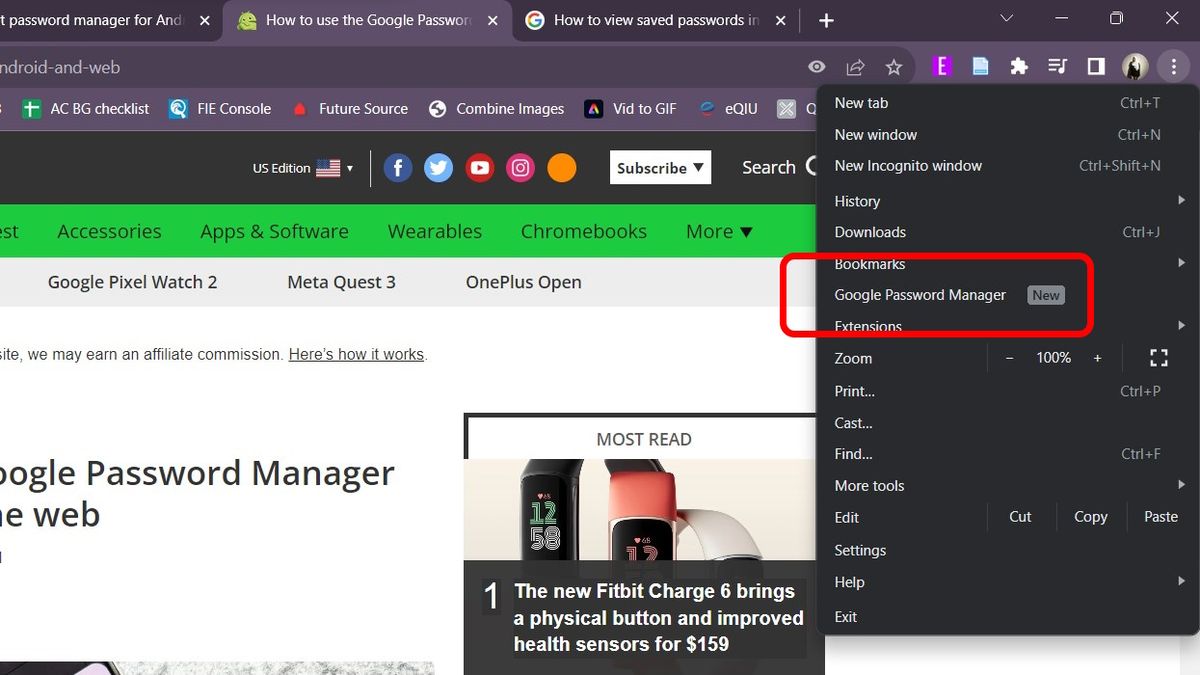
Task: Open the YouTube icon in the site header
Action: coord(480,167)
